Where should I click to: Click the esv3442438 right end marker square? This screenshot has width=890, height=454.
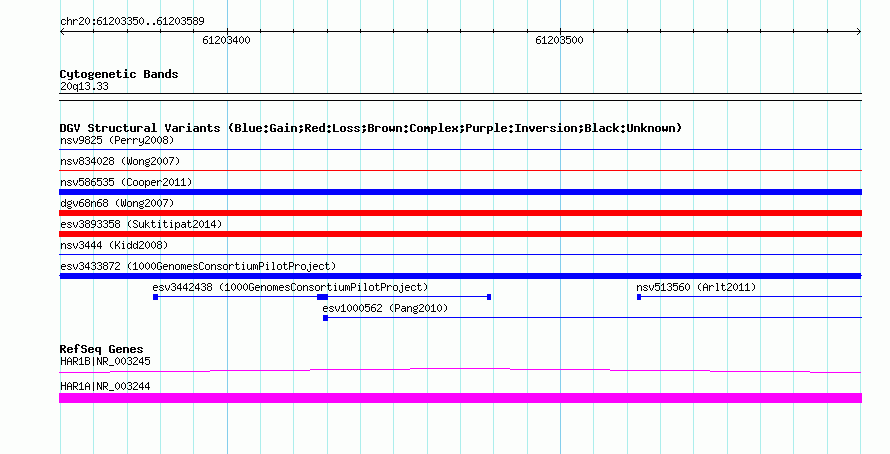(x=489, y=297)
